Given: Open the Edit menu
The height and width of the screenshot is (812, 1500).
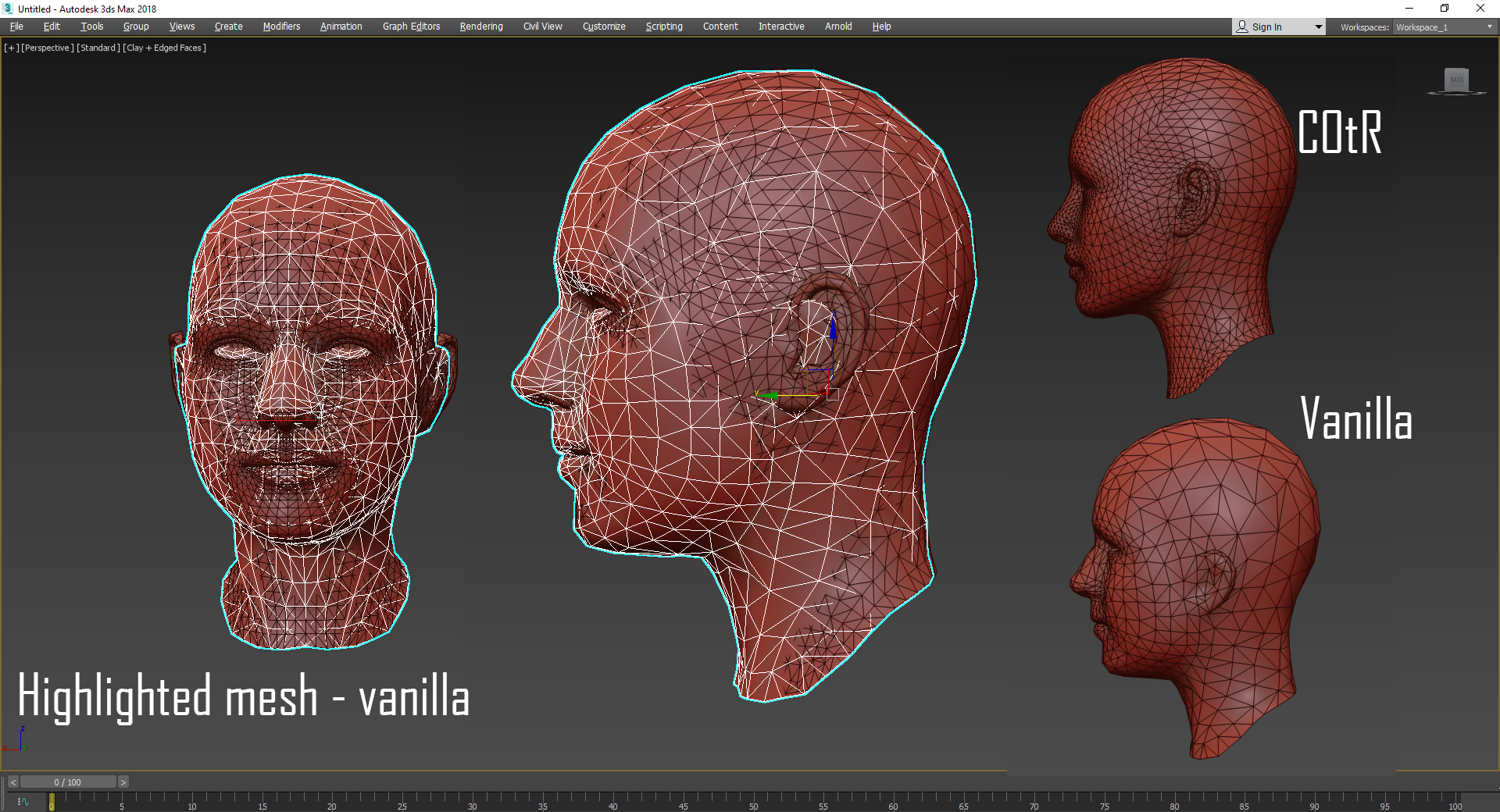Looking at the screenshot, I should 52,27.
